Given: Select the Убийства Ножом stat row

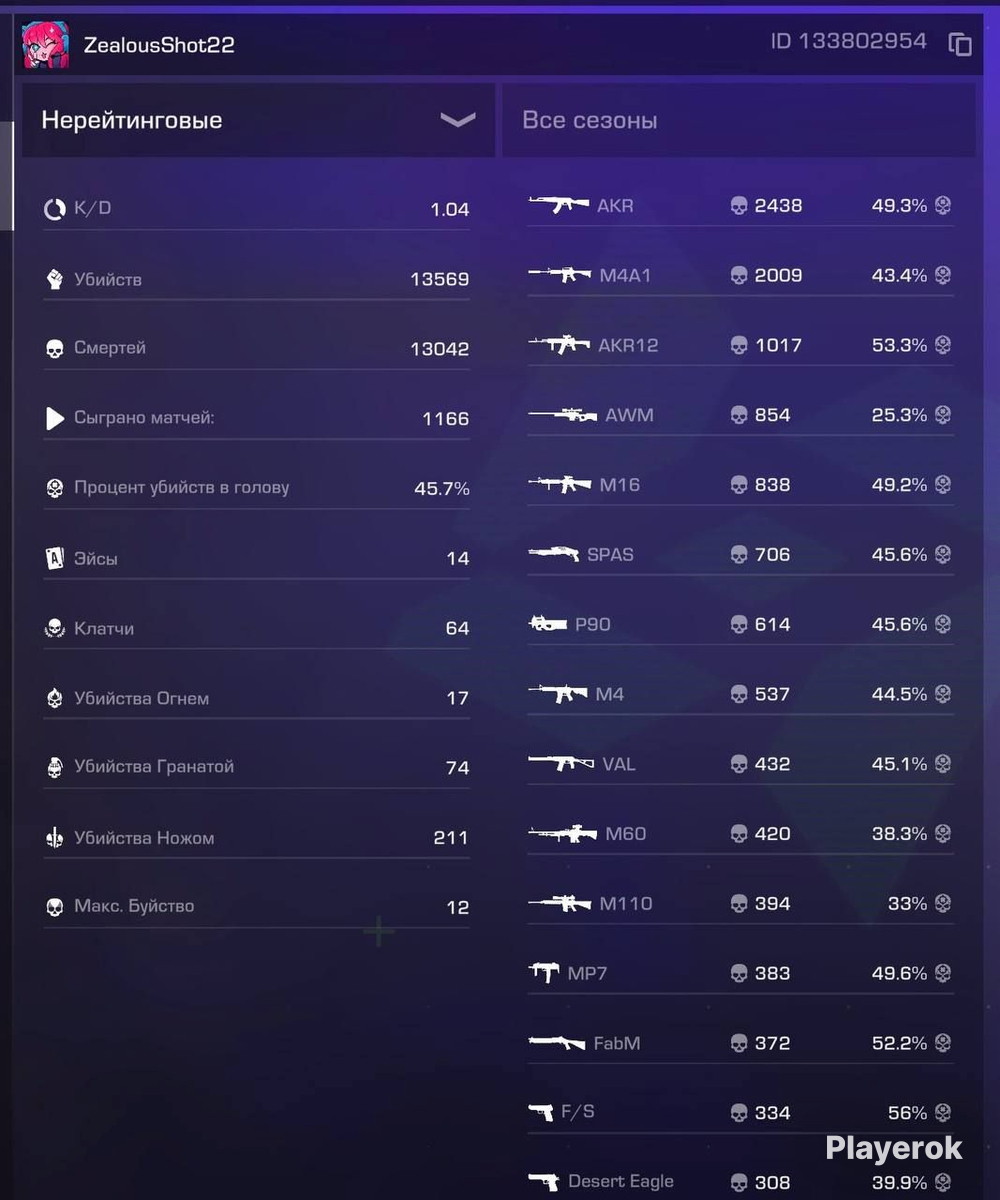Looking at the screenshot, I should (x=256, y=838).
